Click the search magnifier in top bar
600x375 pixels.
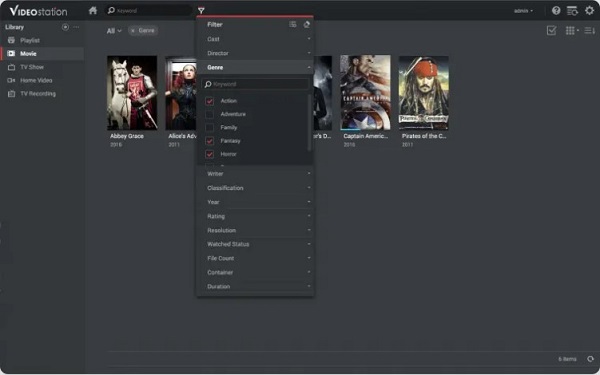coord(111,10)
